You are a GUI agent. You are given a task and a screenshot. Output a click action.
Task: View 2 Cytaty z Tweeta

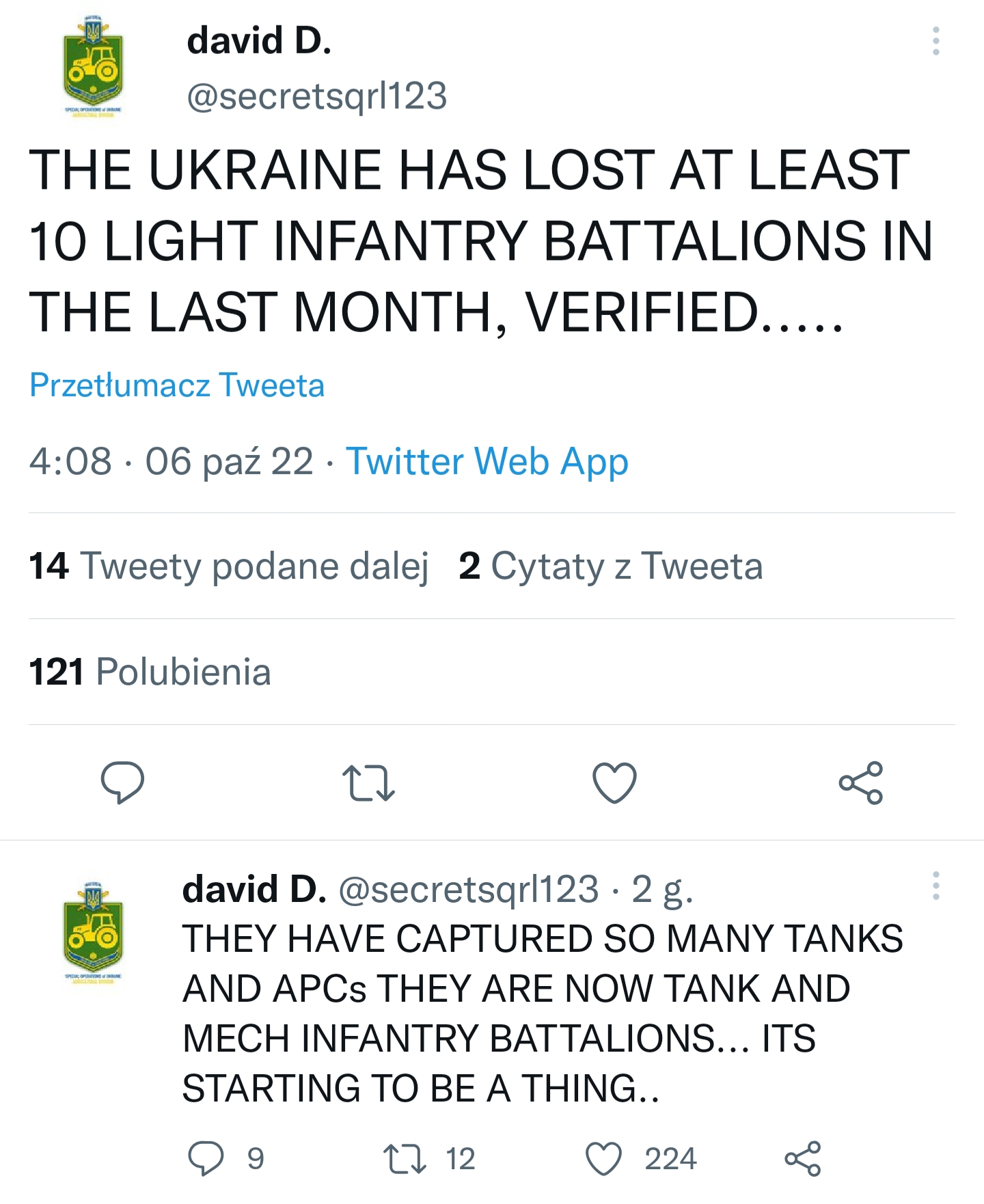pyautogui.click(x=611, y=566)
